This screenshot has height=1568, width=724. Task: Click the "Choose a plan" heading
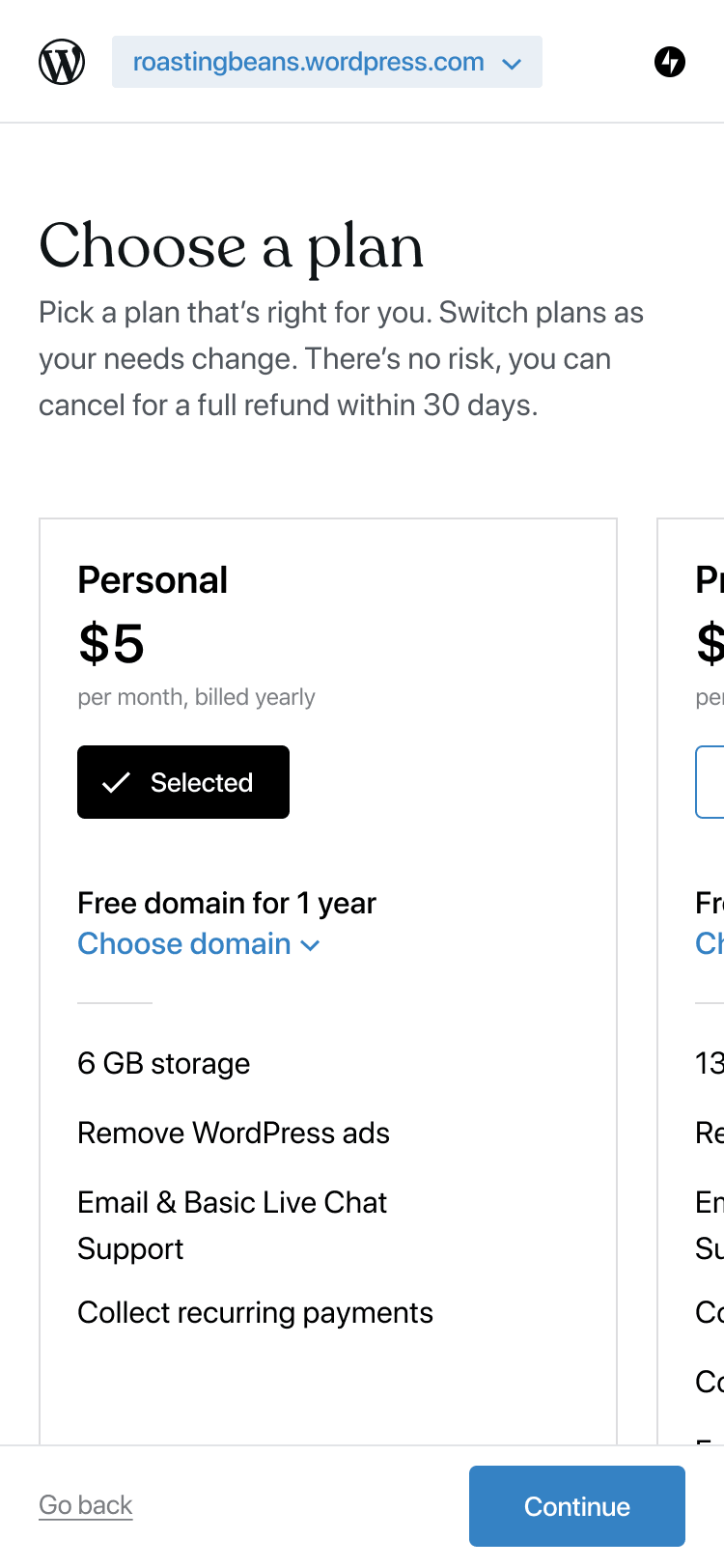click(x=232, y=245)
